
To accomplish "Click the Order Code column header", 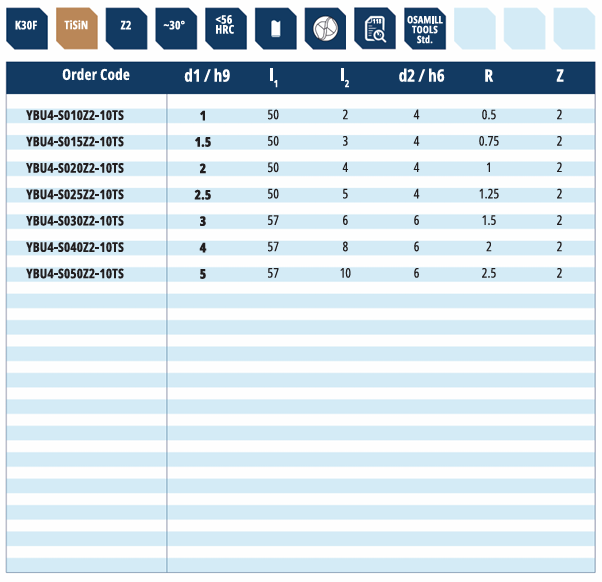I will point(96,76).
